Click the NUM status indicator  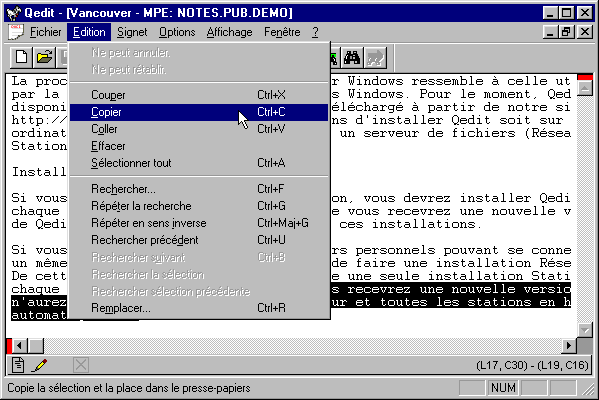point(503,388)
